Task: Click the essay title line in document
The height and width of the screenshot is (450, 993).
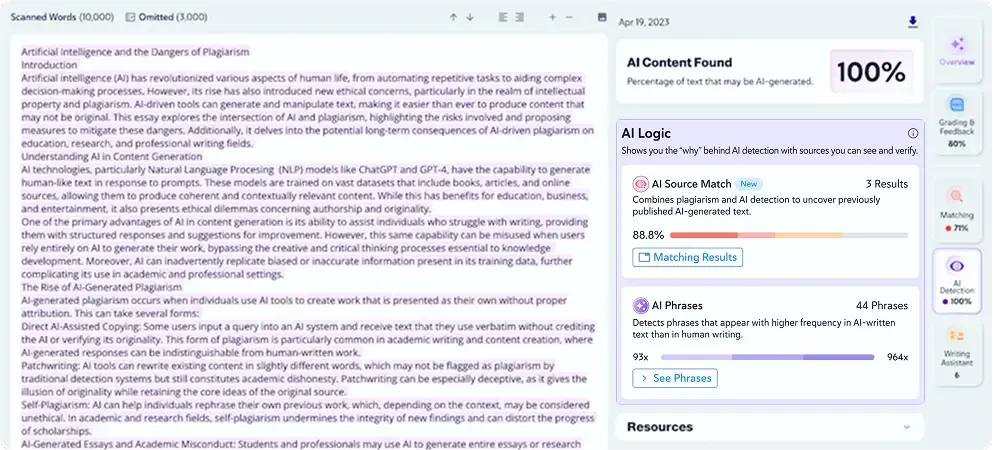Action: [136, 52]
